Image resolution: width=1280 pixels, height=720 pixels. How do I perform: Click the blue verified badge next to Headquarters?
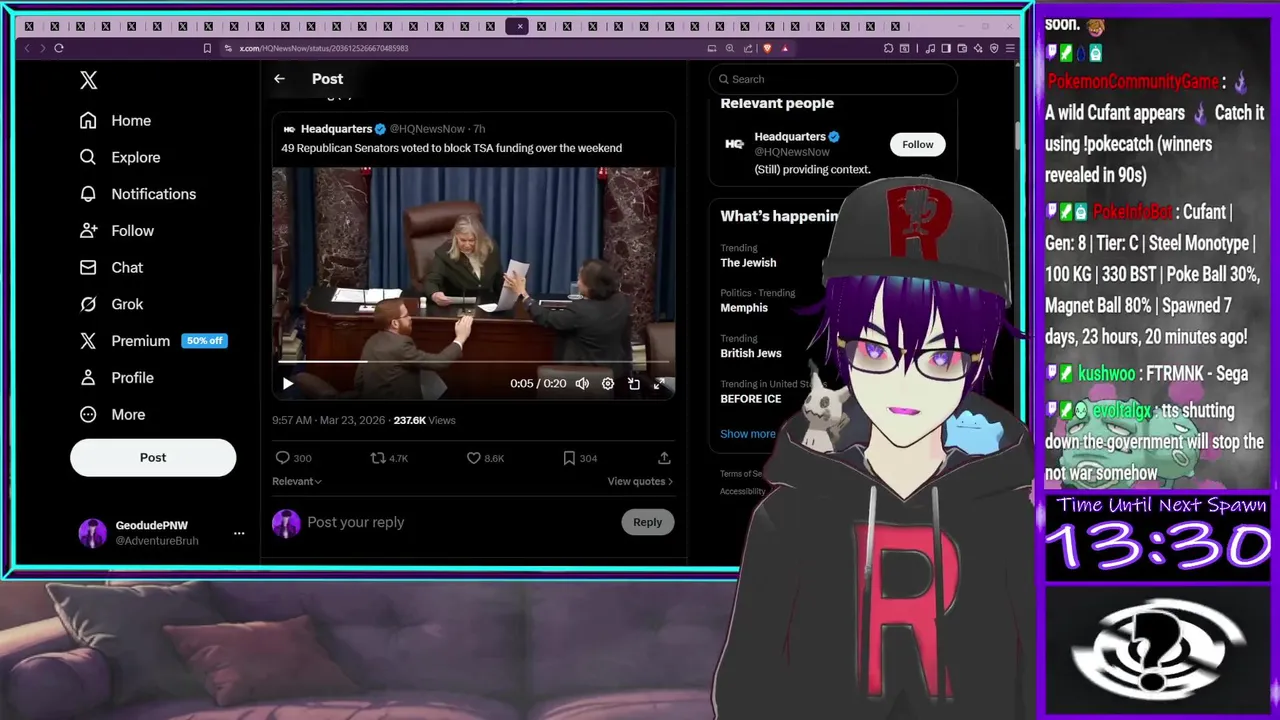point(380,129)
